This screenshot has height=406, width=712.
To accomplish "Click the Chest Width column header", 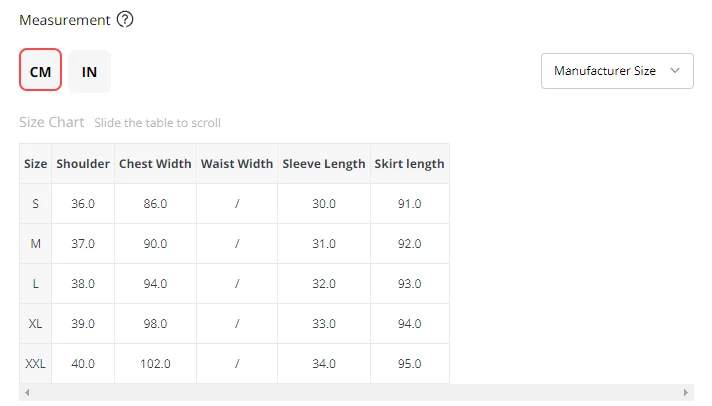I will coord(155,164).
